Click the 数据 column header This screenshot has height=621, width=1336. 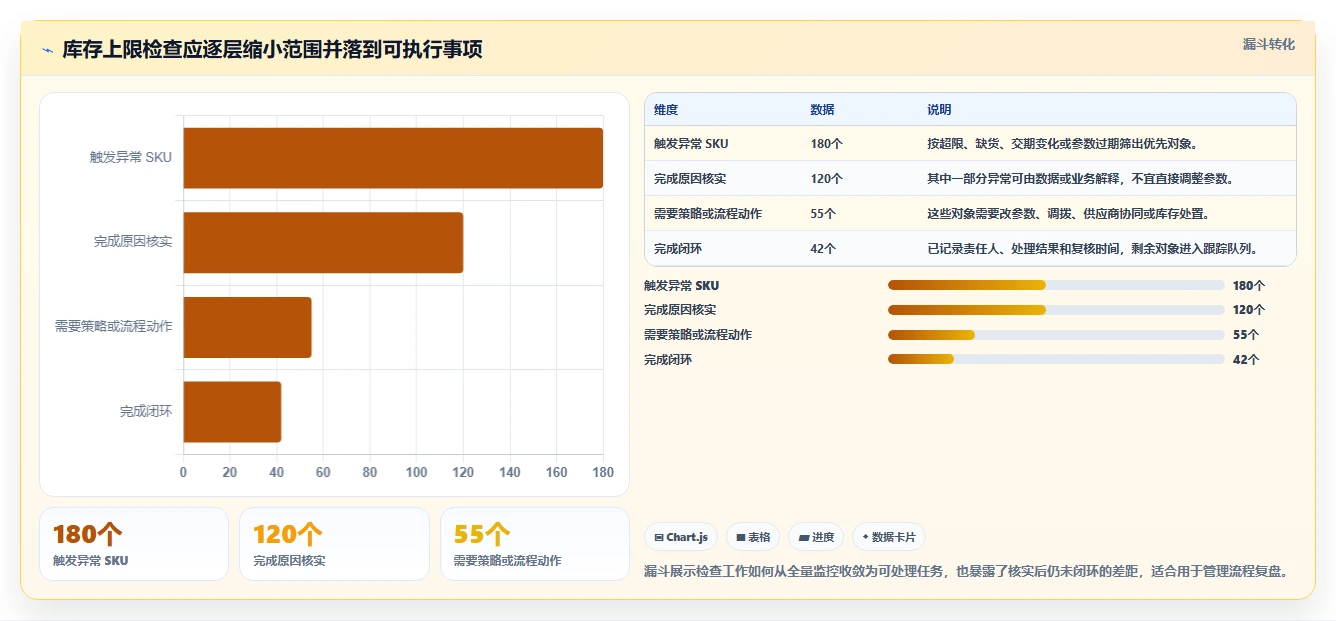[x=822, y=110]
